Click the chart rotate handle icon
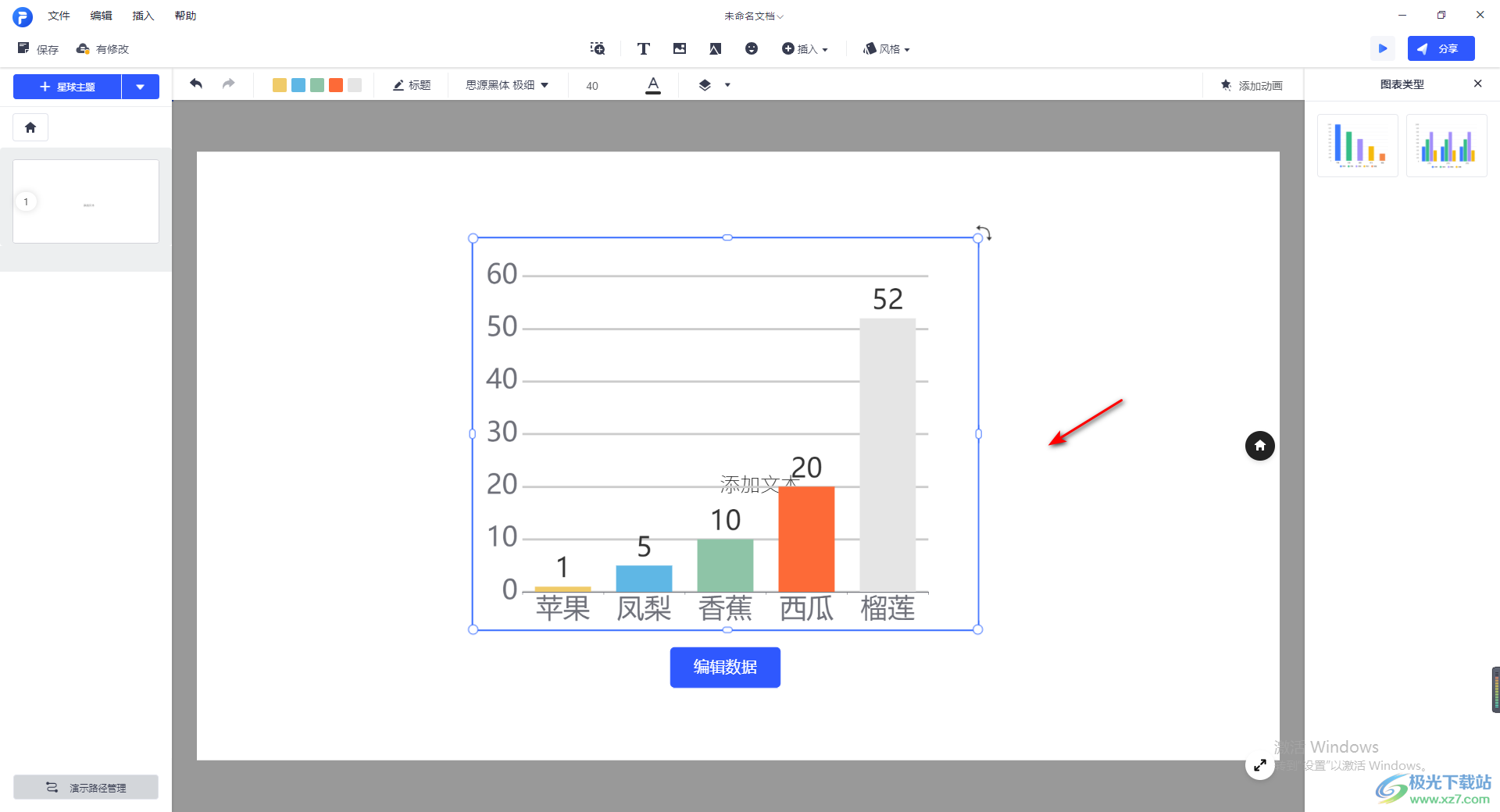This screenshot has height=812, width=1500. pos(984,233)
